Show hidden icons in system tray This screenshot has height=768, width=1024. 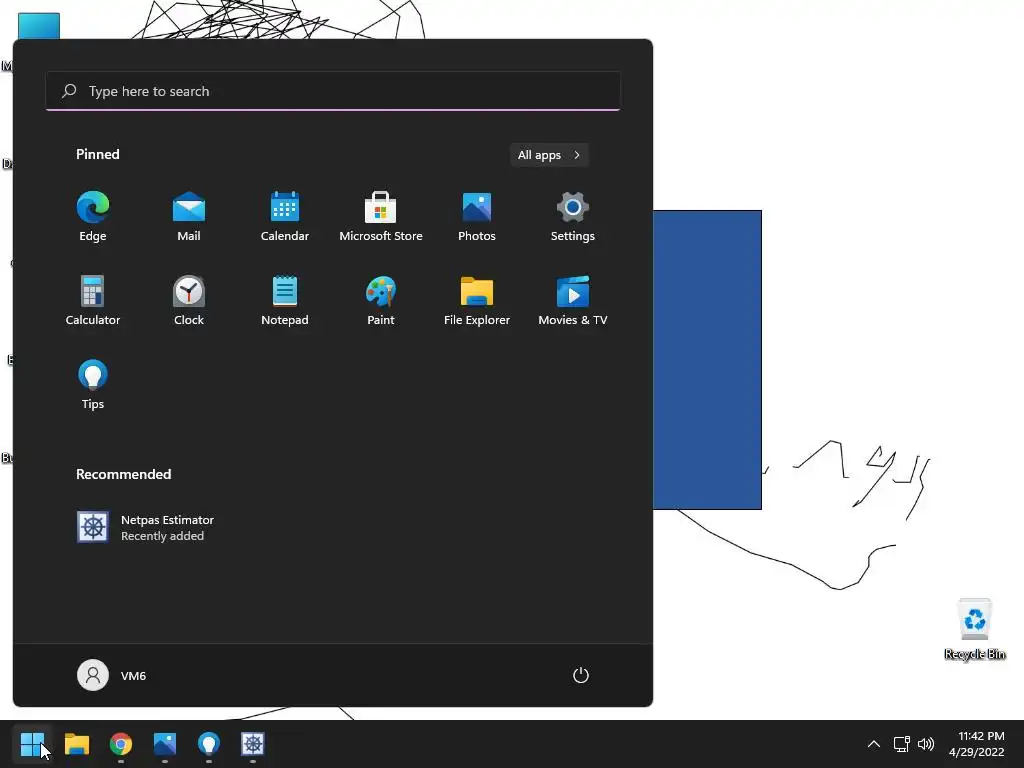874,744
